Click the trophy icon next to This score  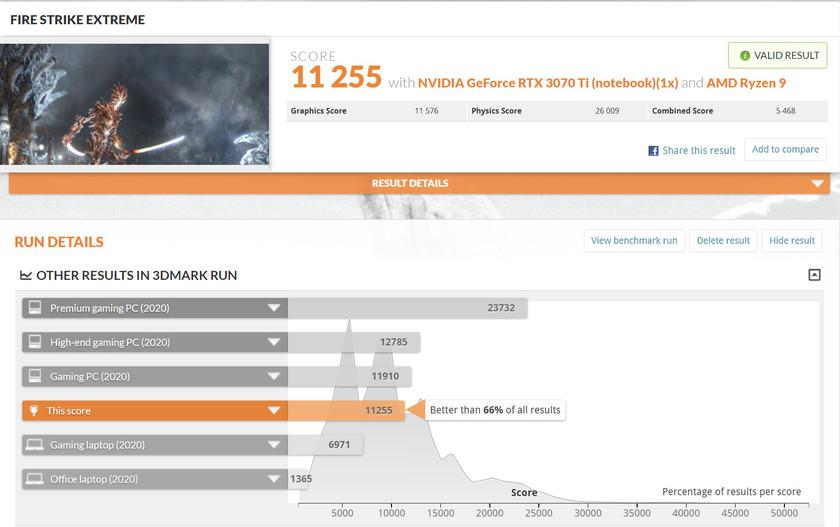[x=34, y=410]
